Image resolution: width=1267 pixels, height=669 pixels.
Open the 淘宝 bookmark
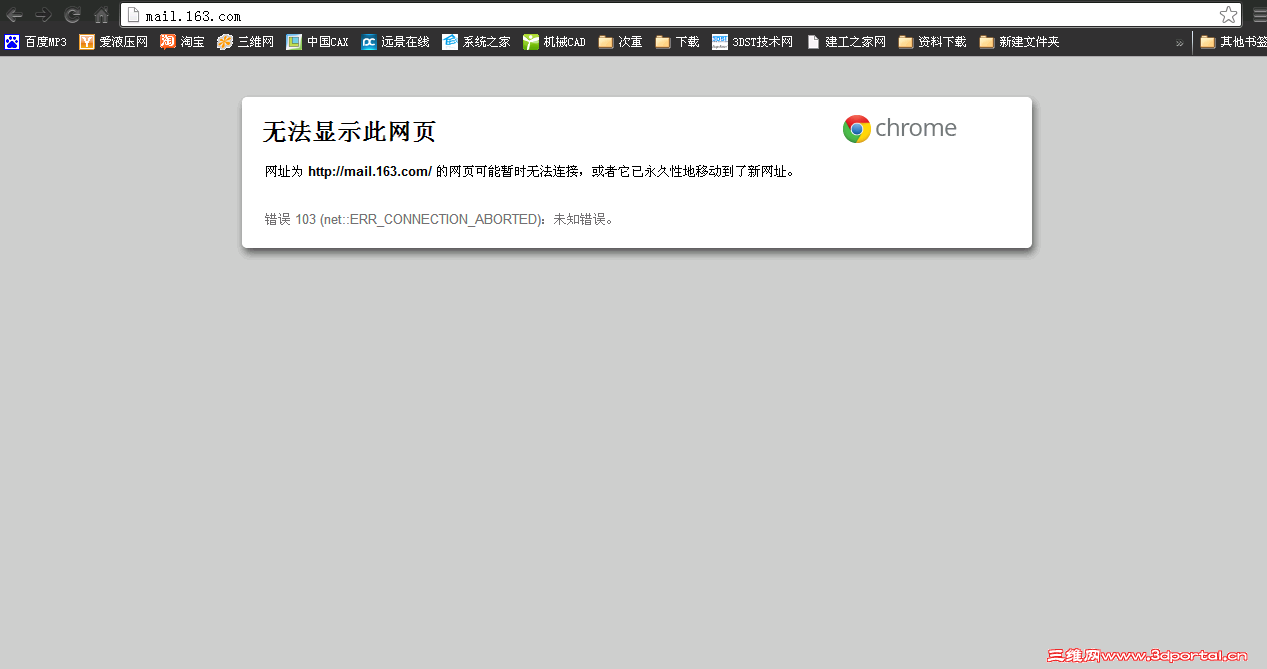point(182,42)
